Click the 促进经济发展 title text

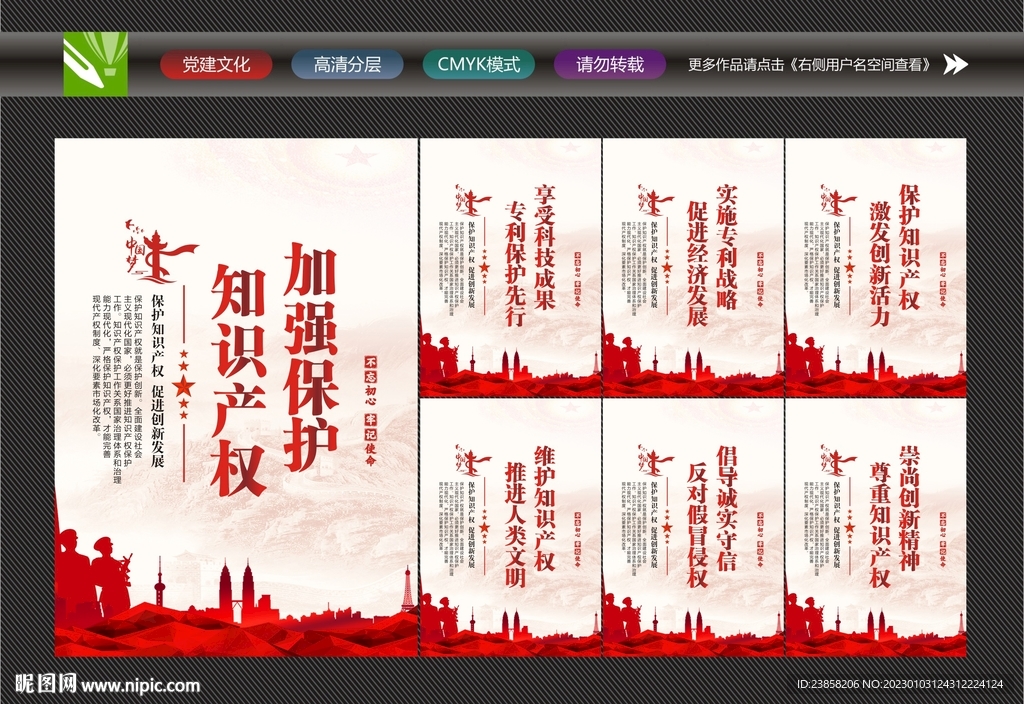tap(697, 264)
